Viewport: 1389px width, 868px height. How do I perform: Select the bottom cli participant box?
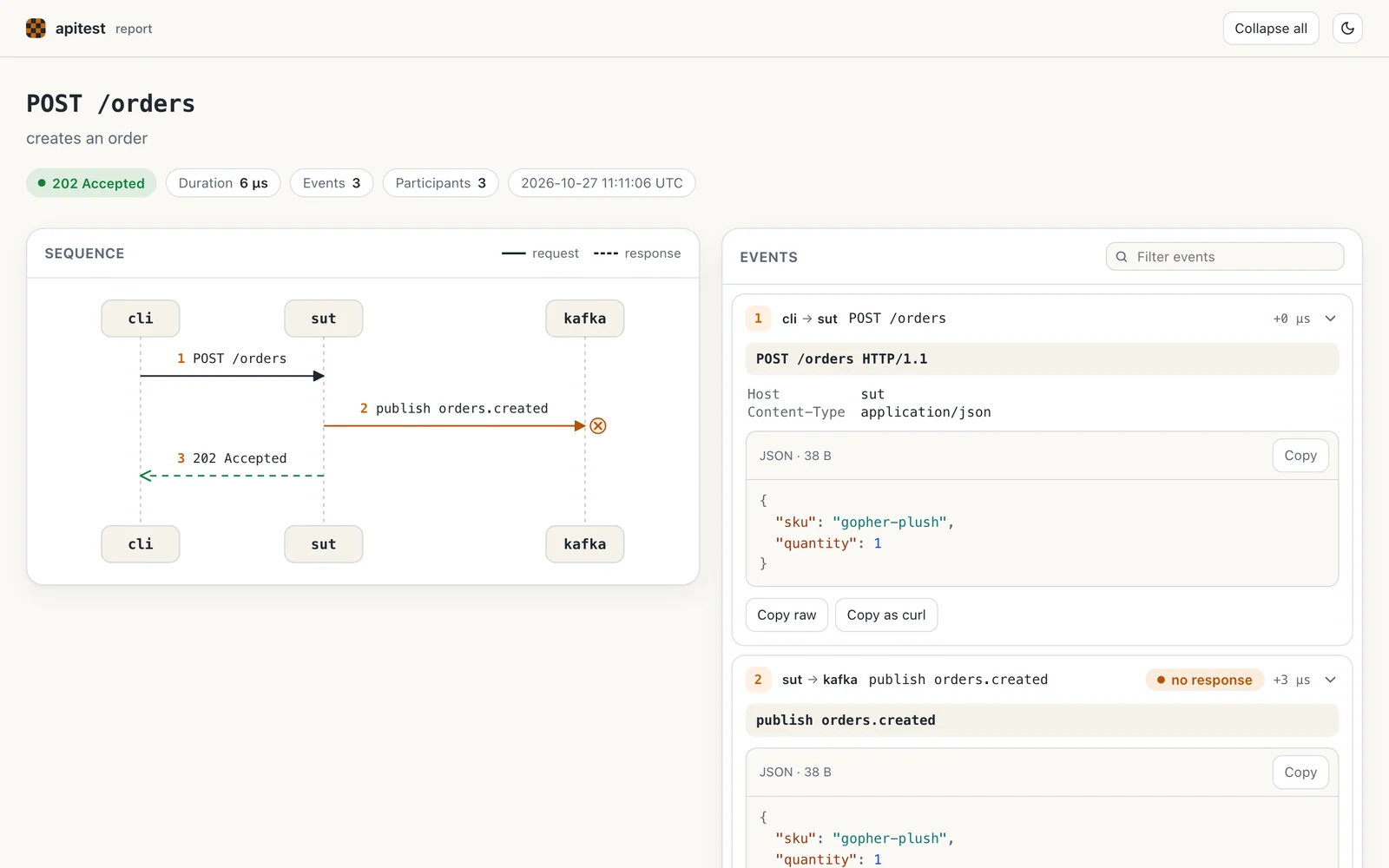tap(141, 544)
